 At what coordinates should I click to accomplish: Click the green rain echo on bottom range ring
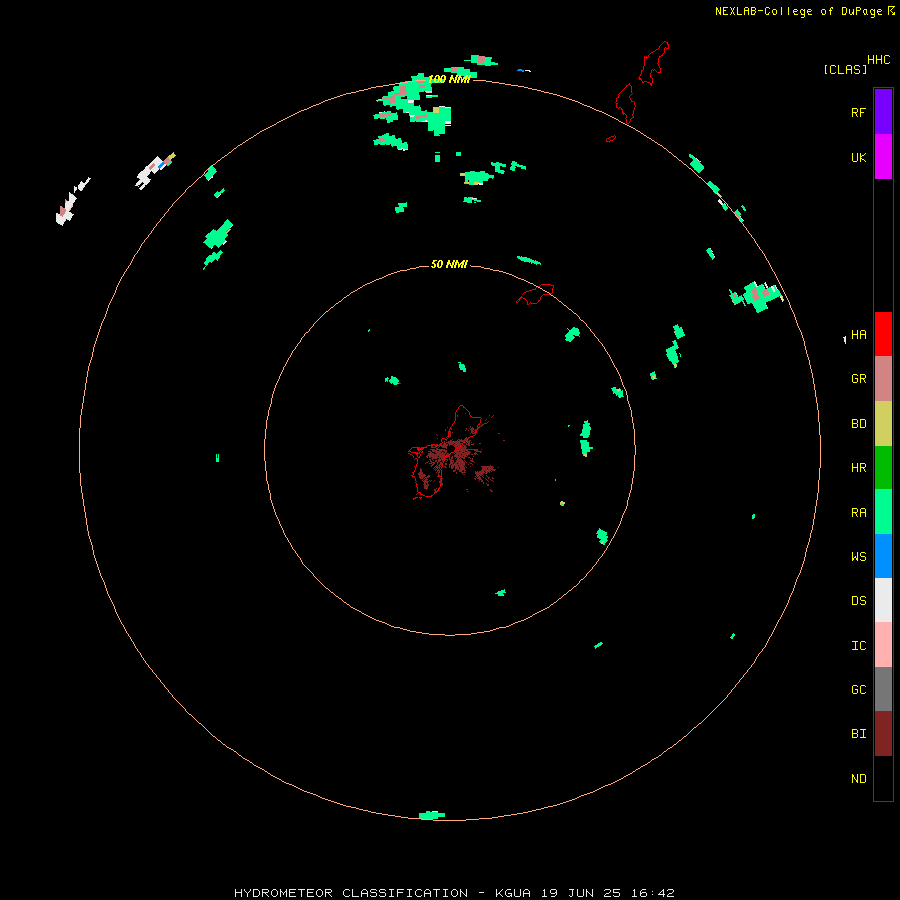(x=432, y=815)
